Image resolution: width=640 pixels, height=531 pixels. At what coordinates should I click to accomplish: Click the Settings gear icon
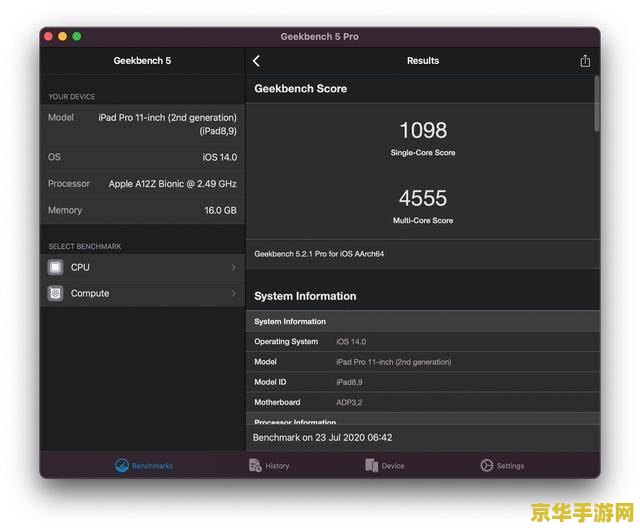click(x=487, y=465)
